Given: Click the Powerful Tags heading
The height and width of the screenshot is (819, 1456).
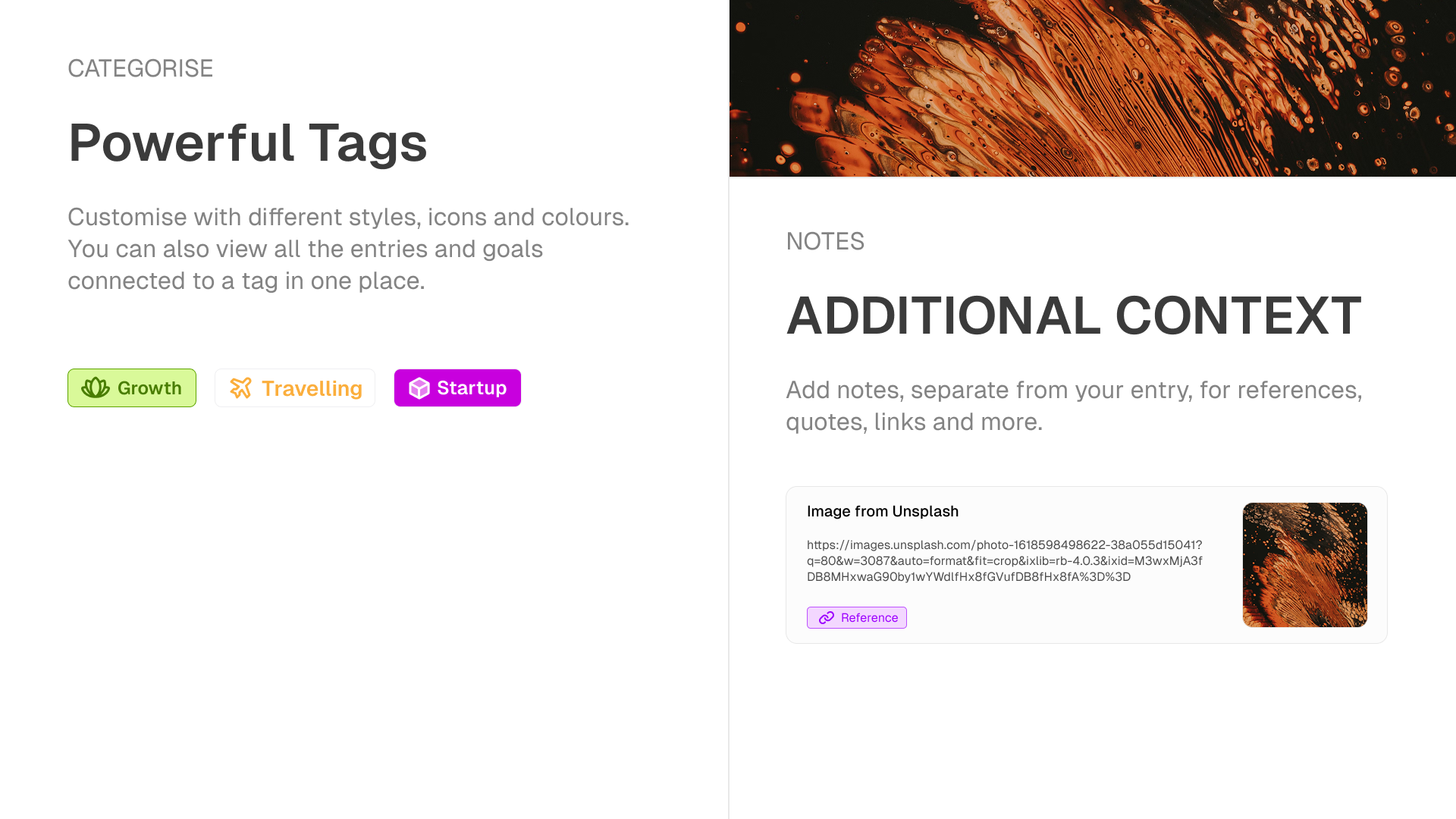Looking at the screenshot, I should [x=248, y=143].
